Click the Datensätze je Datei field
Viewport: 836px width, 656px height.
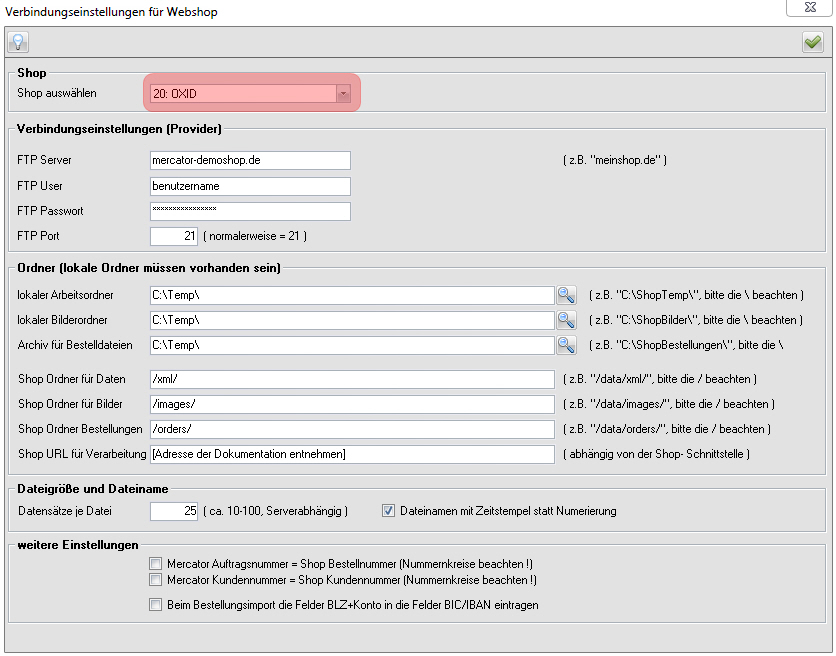pyautogui.click(x=174, y=511)
